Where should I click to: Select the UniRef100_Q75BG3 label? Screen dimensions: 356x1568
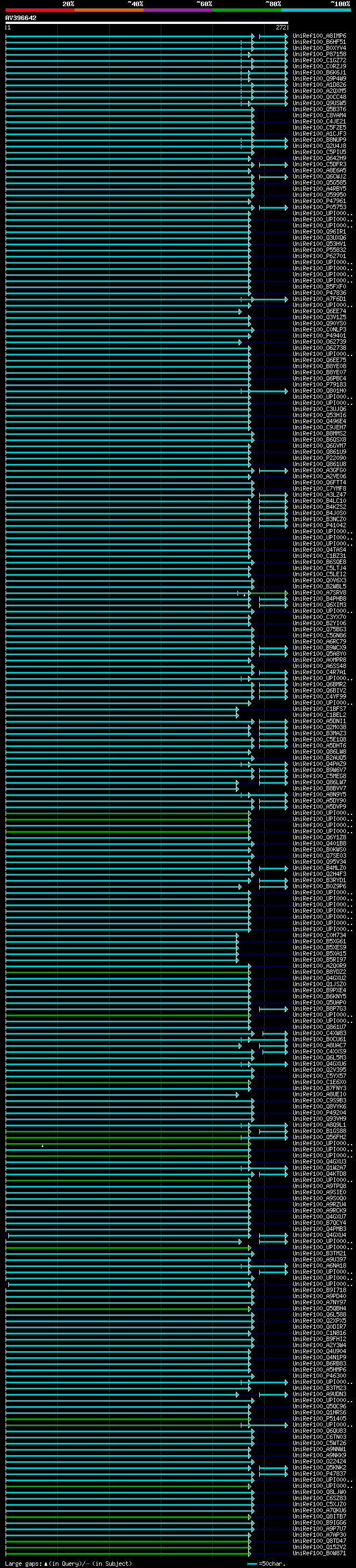pos(319,630)
